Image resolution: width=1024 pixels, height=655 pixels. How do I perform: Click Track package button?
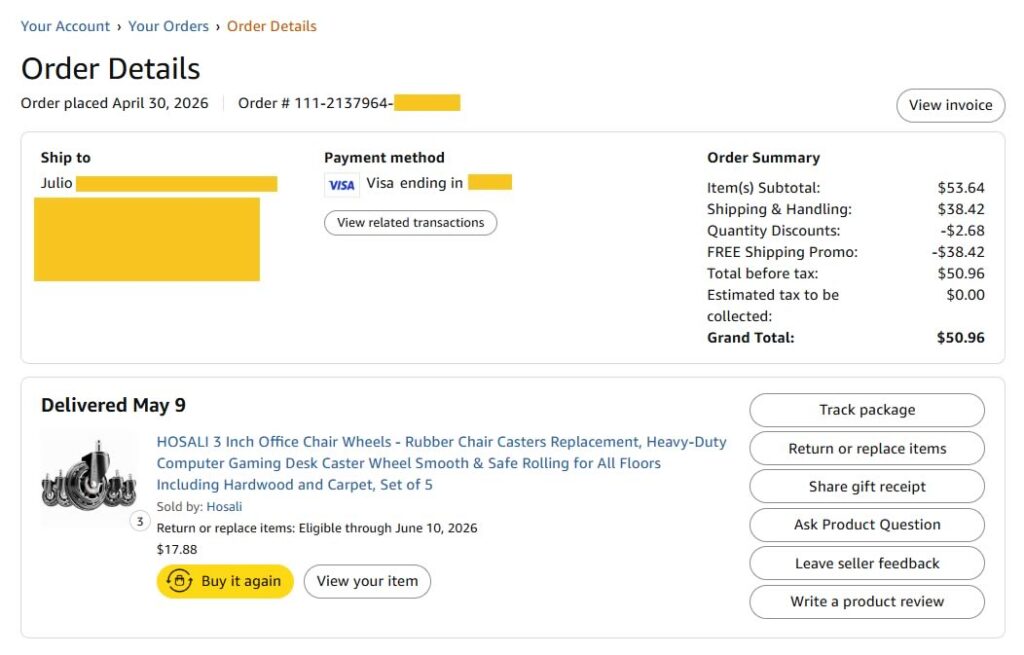(x=867, y=410)
